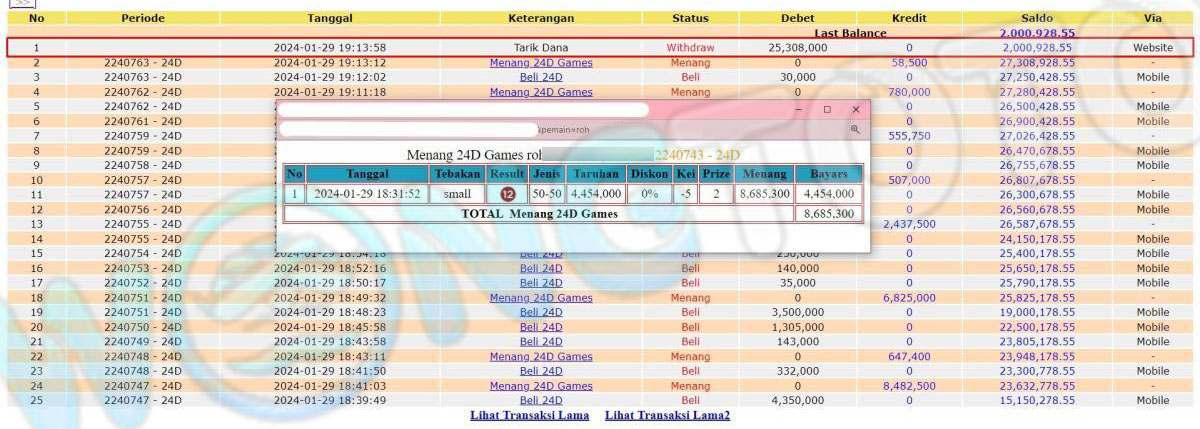The image size is (1200, 429).
Task: Minimize the popup result window
Action: point(798,110)
